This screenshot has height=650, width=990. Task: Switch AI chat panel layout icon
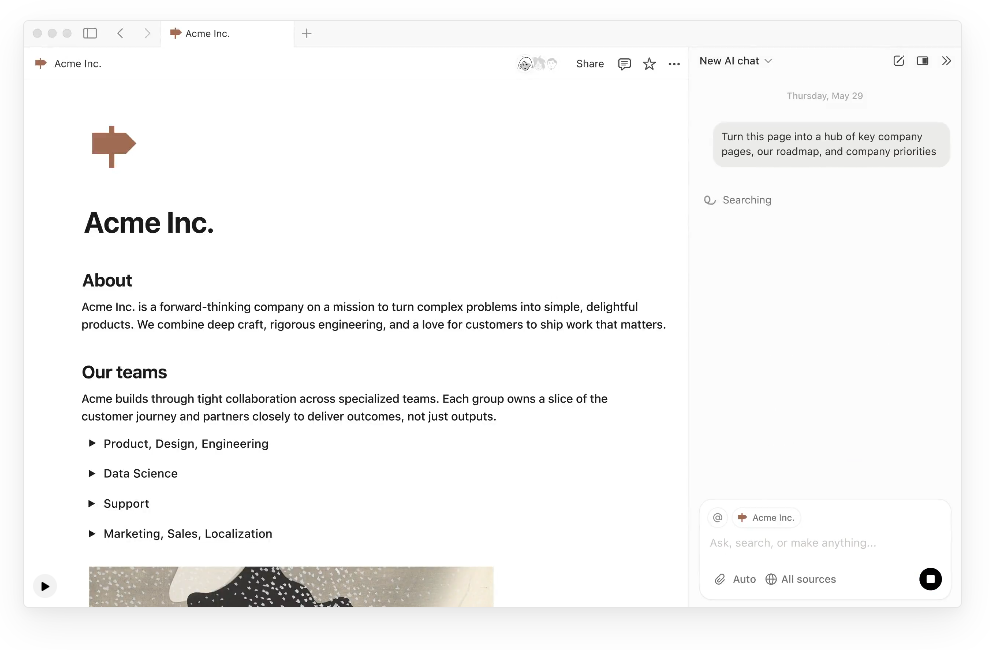pos(922,61)
